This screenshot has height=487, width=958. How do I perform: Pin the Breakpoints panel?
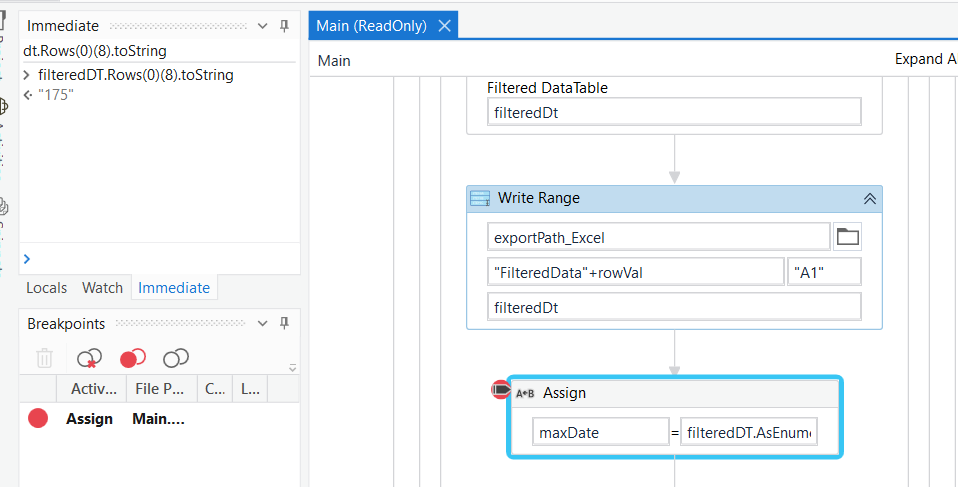pyautogui.click(x=284, y=323)
